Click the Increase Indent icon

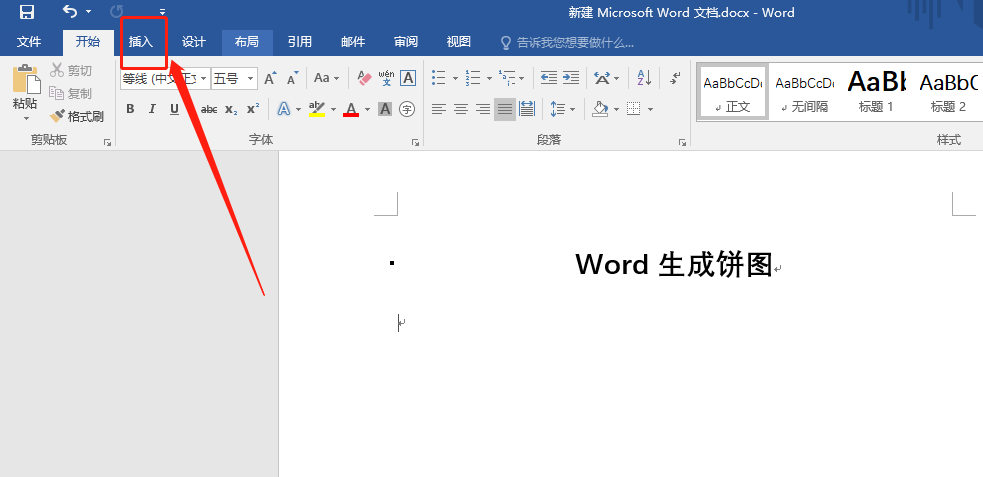coord(571,78)
